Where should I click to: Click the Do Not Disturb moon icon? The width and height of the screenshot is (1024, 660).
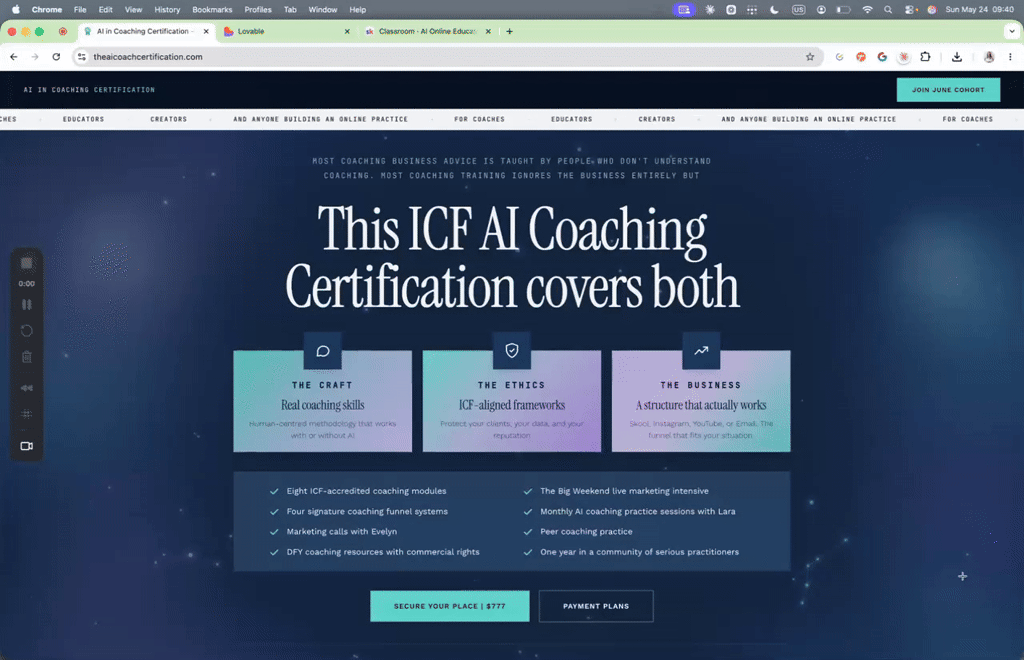[x=774, y=10]
